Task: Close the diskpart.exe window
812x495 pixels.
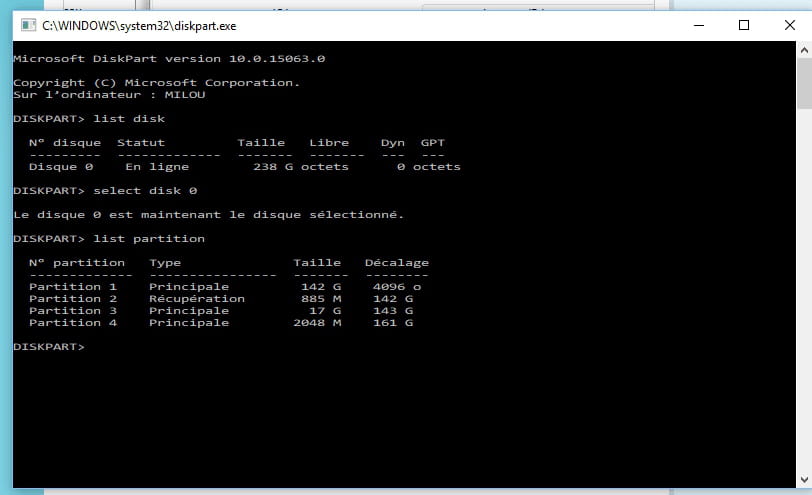Action: tap(789, 25)
